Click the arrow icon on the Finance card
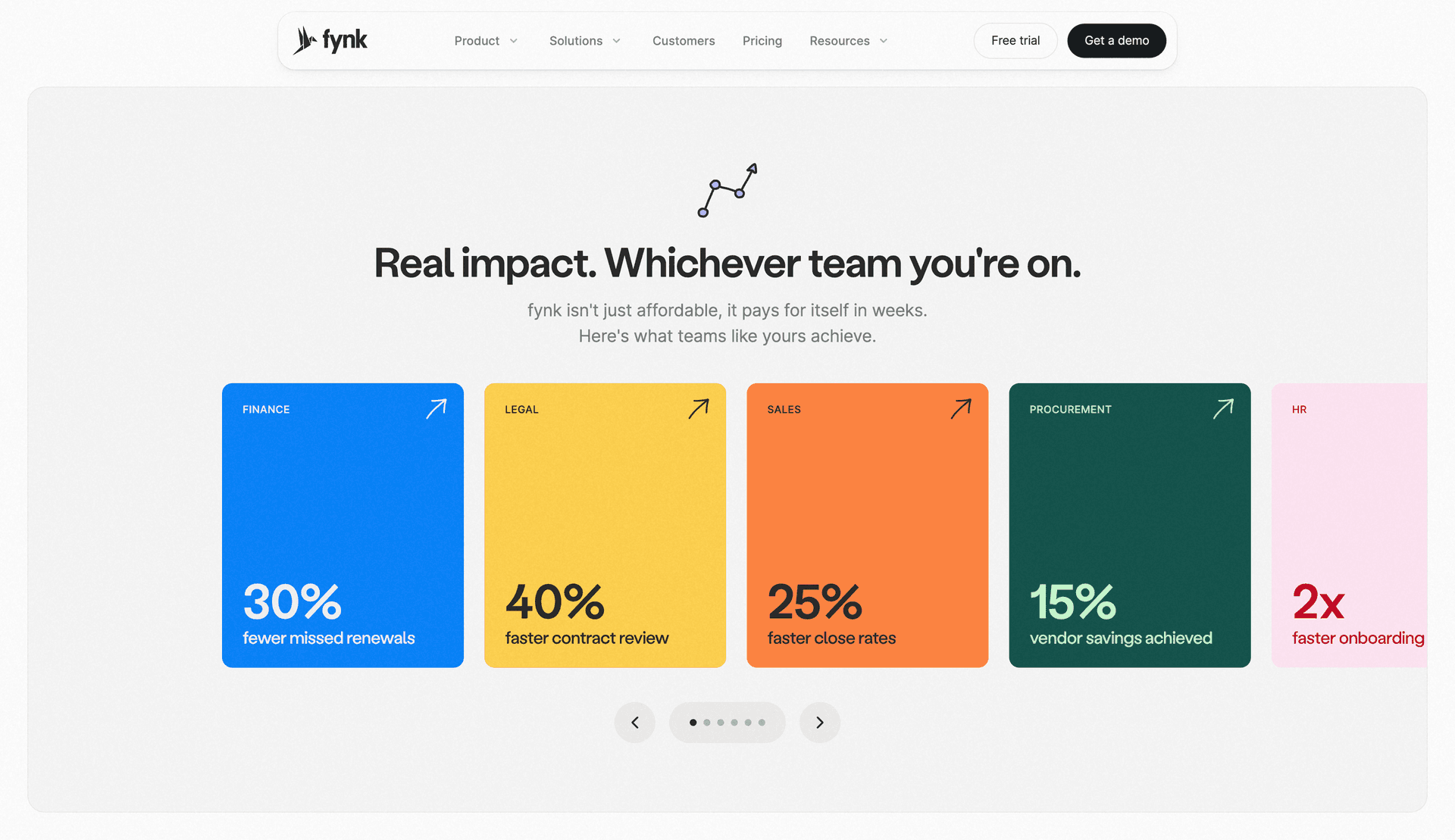1455x840 pixels. point(436,409)
